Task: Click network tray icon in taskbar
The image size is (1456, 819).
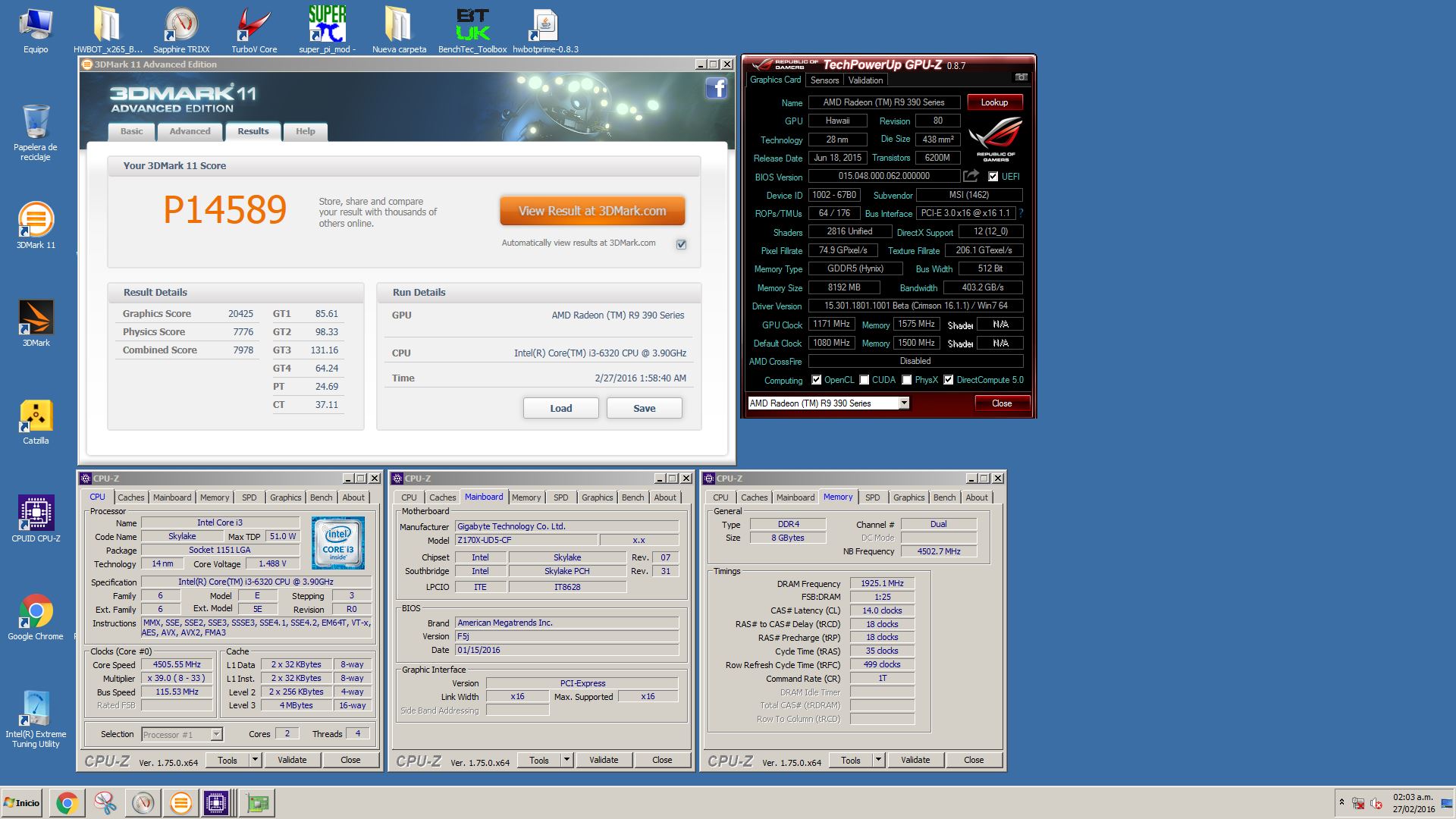Action: (1358, 803)
